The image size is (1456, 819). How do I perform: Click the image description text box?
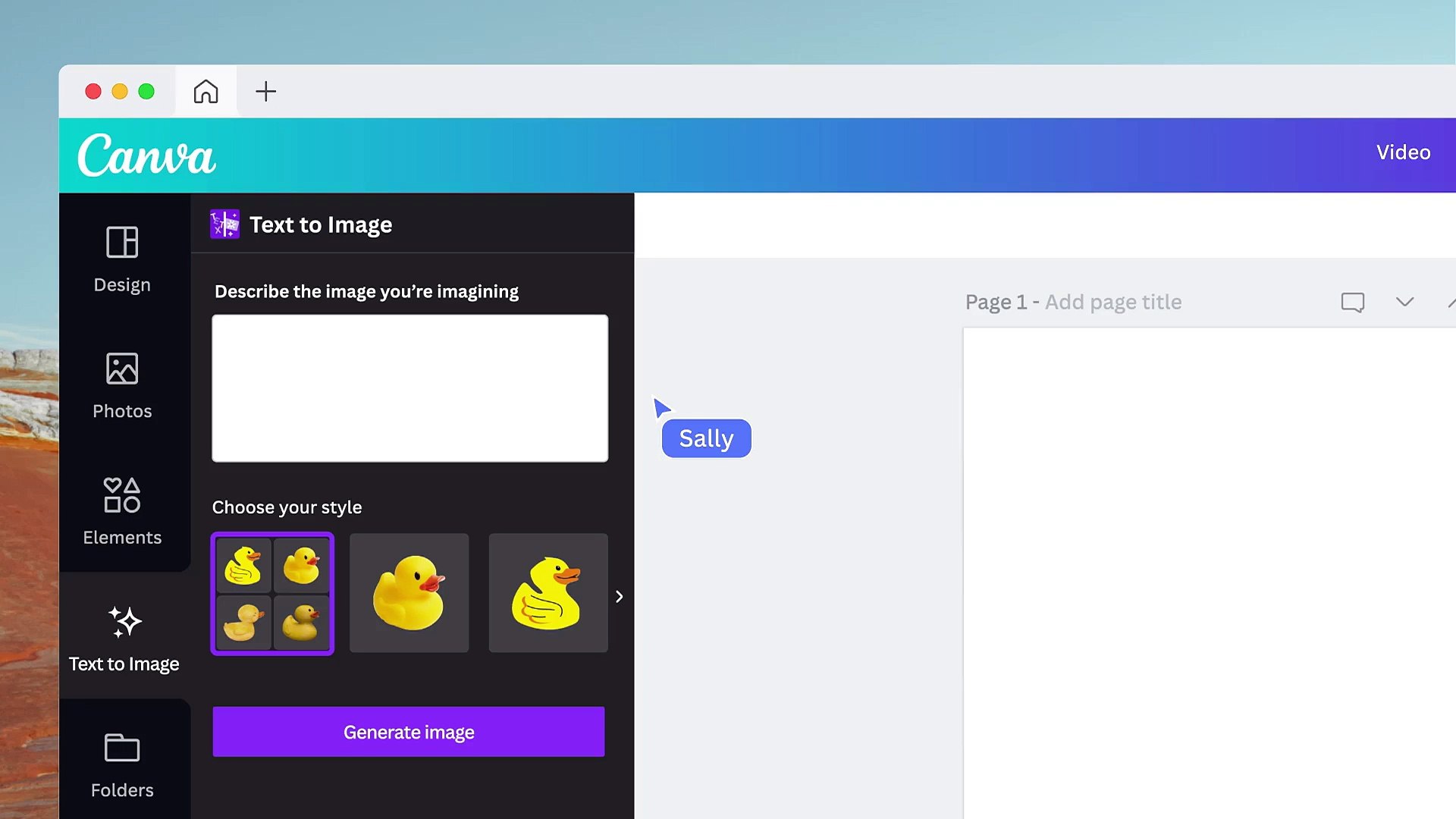(x=409, y=388)
